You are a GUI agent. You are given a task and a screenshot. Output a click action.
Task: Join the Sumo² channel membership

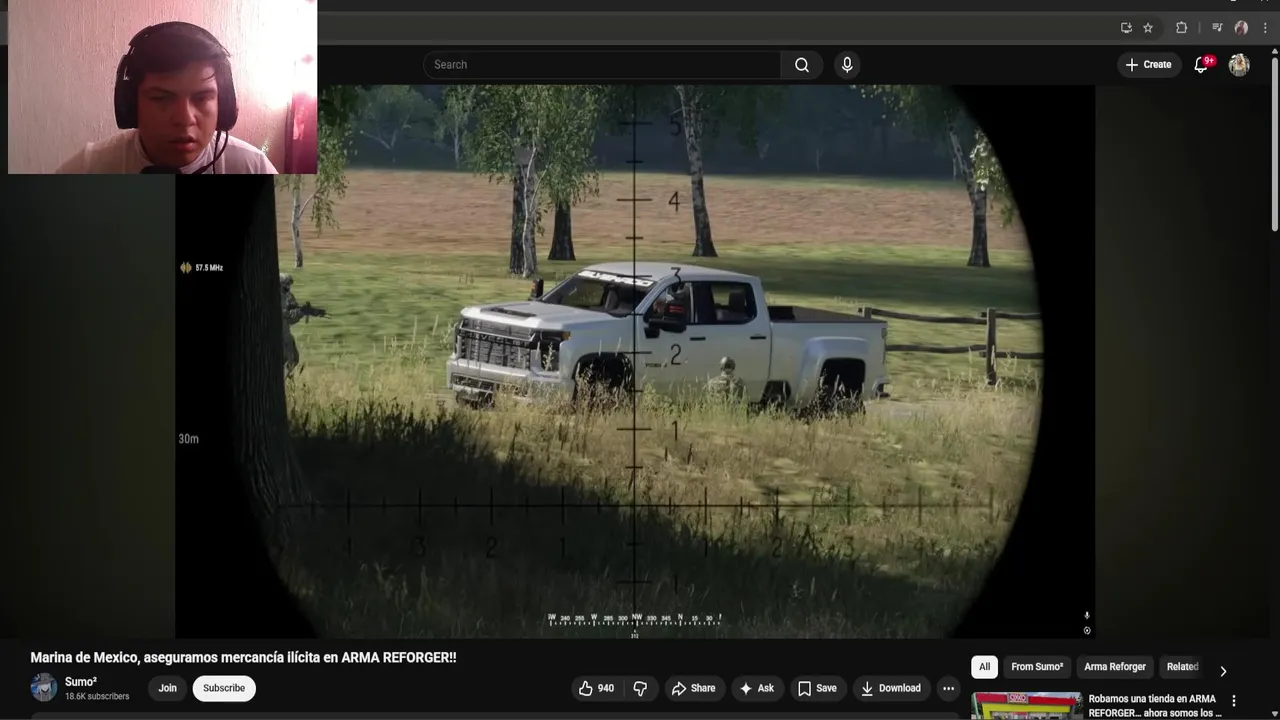(x=167, y=688)
